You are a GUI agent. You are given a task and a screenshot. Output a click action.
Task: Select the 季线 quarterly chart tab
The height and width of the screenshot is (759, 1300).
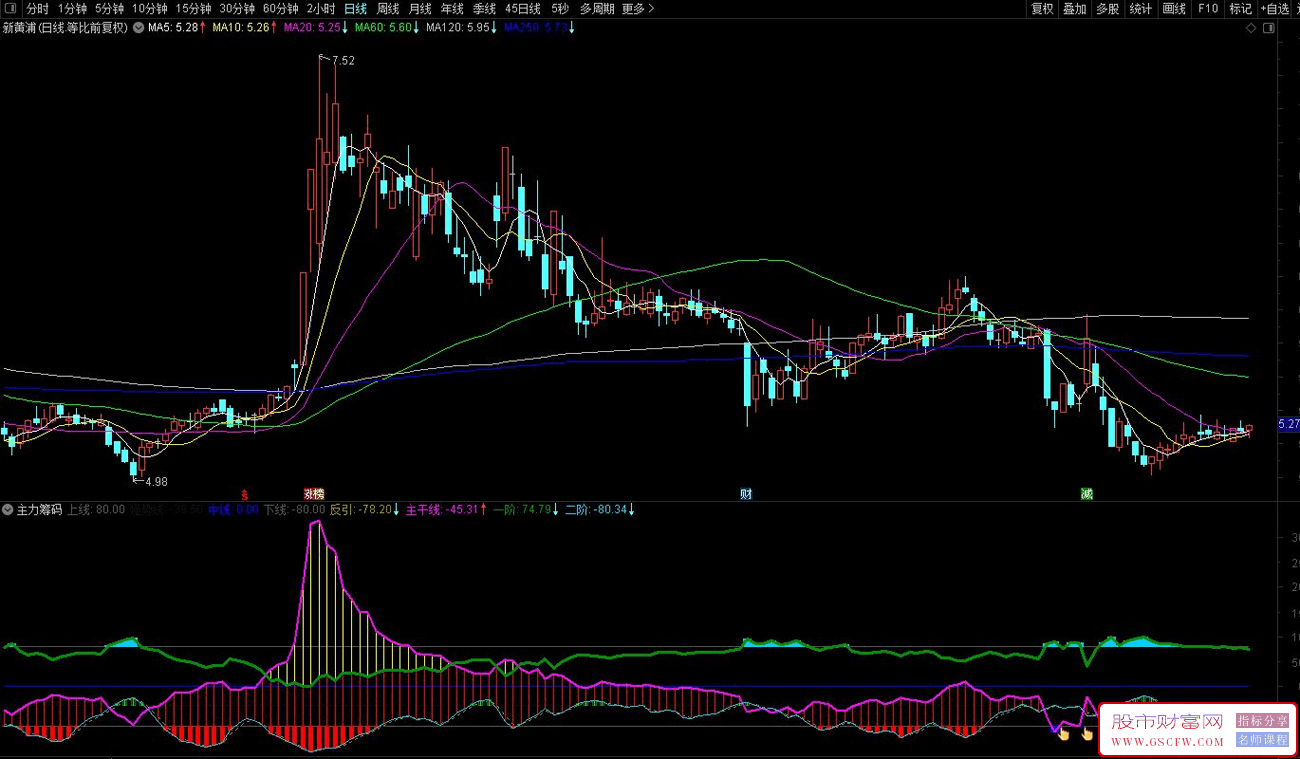point(484,8)
